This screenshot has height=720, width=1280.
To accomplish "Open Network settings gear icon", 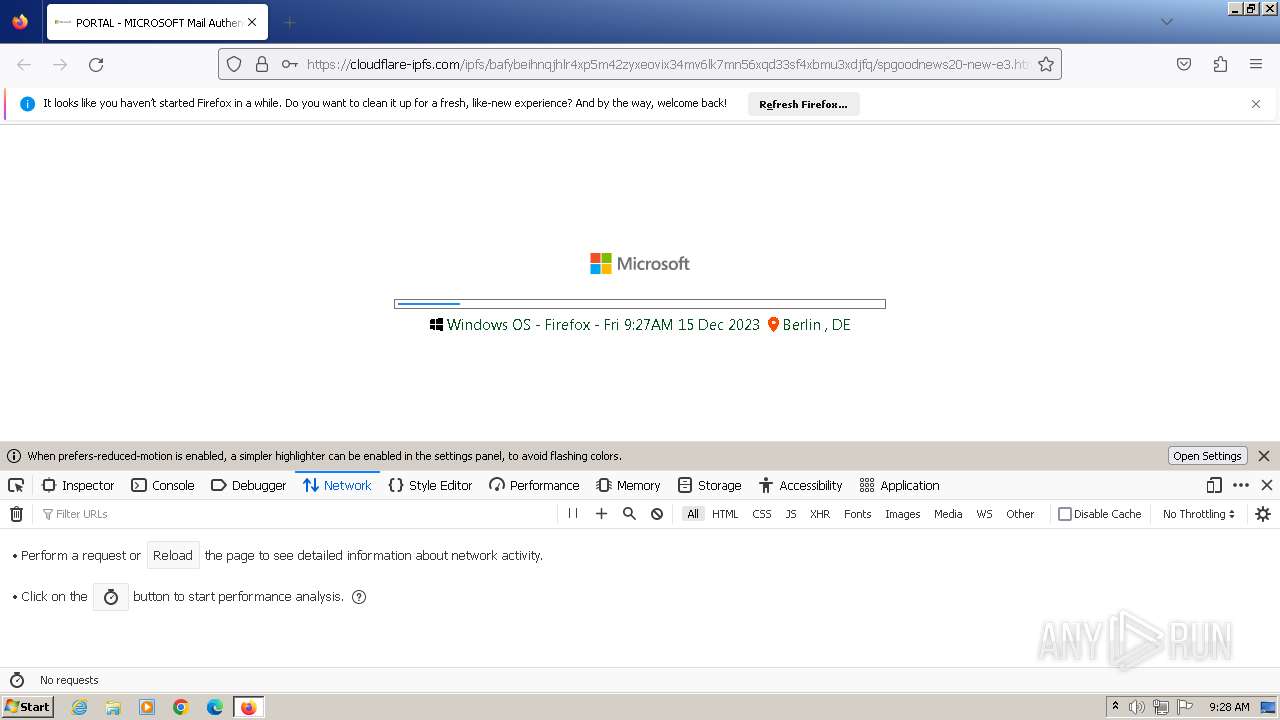I will 1263,514.
